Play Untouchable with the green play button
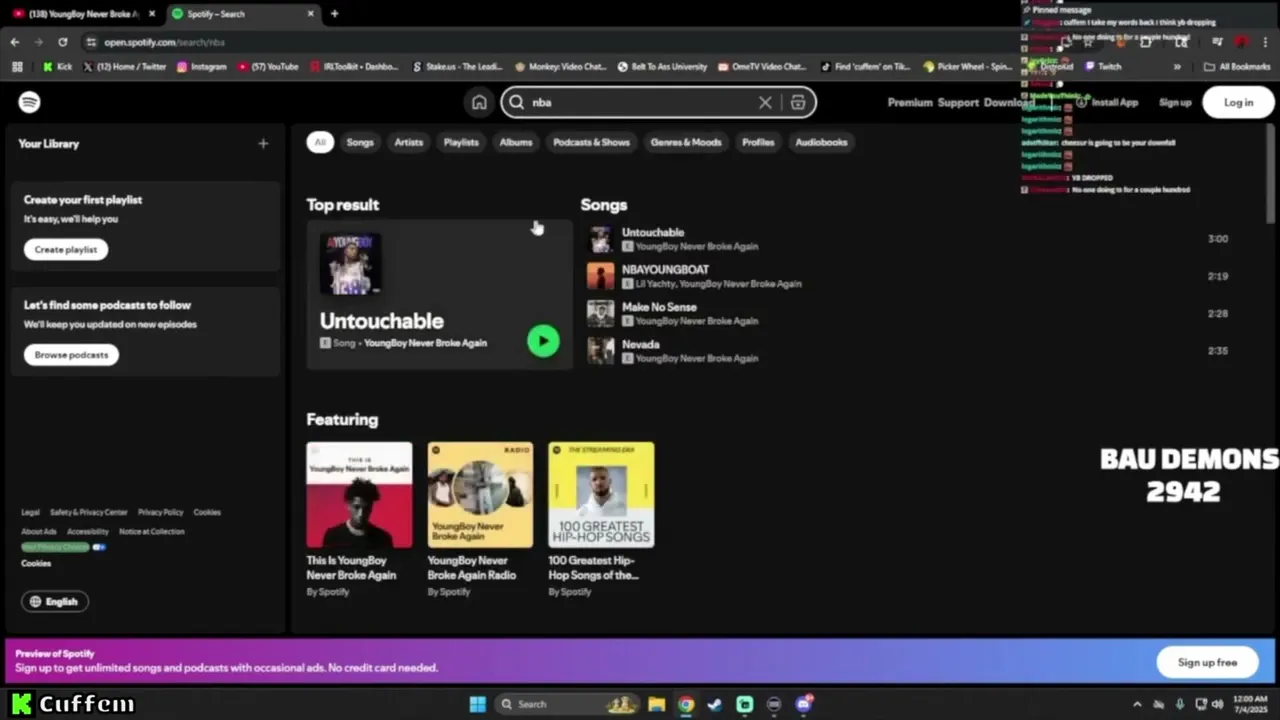This screenshot has width=1280, height=720. (x=543, y=341)
